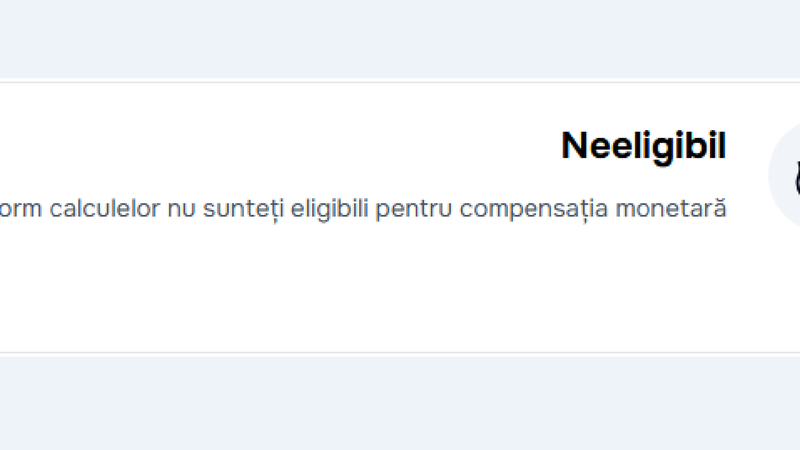Click the top border line of the result card
Image resolution: width=800 pixels, height=450 pixels.
tap(400, 82)
